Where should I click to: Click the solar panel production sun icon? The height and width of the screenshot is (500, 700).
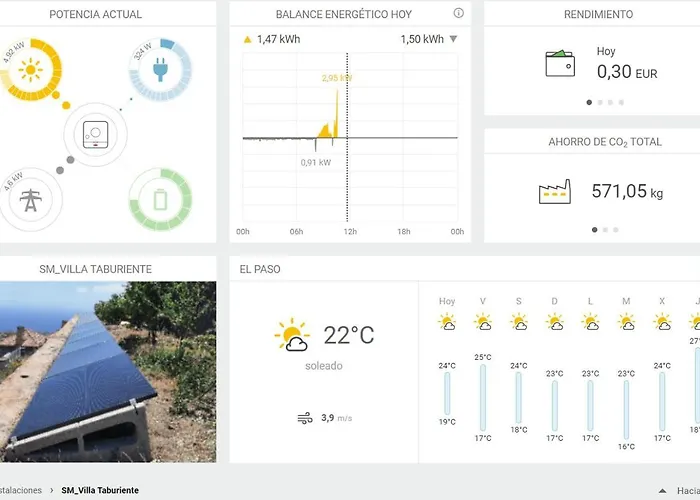pos(31,71)
